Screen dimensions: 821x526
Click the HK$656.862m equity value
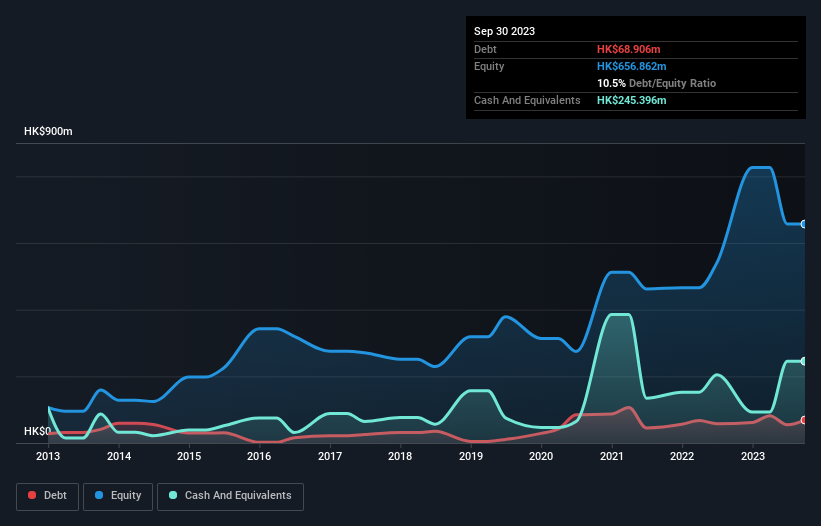click(631, 66)
